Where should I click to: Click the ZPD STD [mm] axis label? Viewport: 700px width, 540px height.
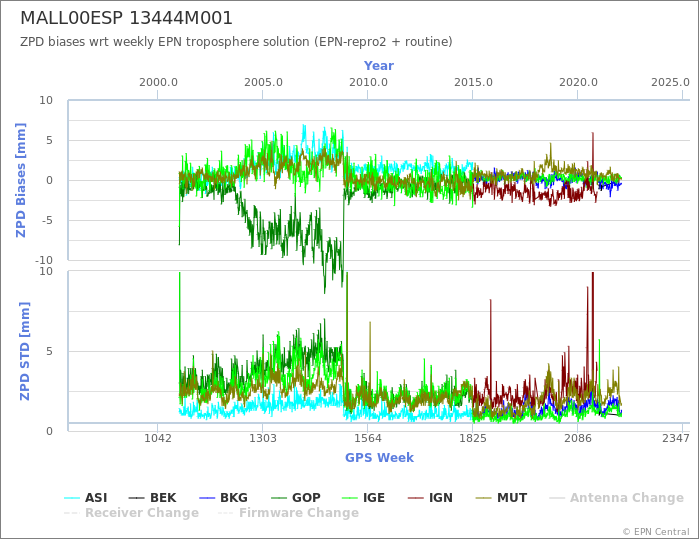click(x=24, y=351)
